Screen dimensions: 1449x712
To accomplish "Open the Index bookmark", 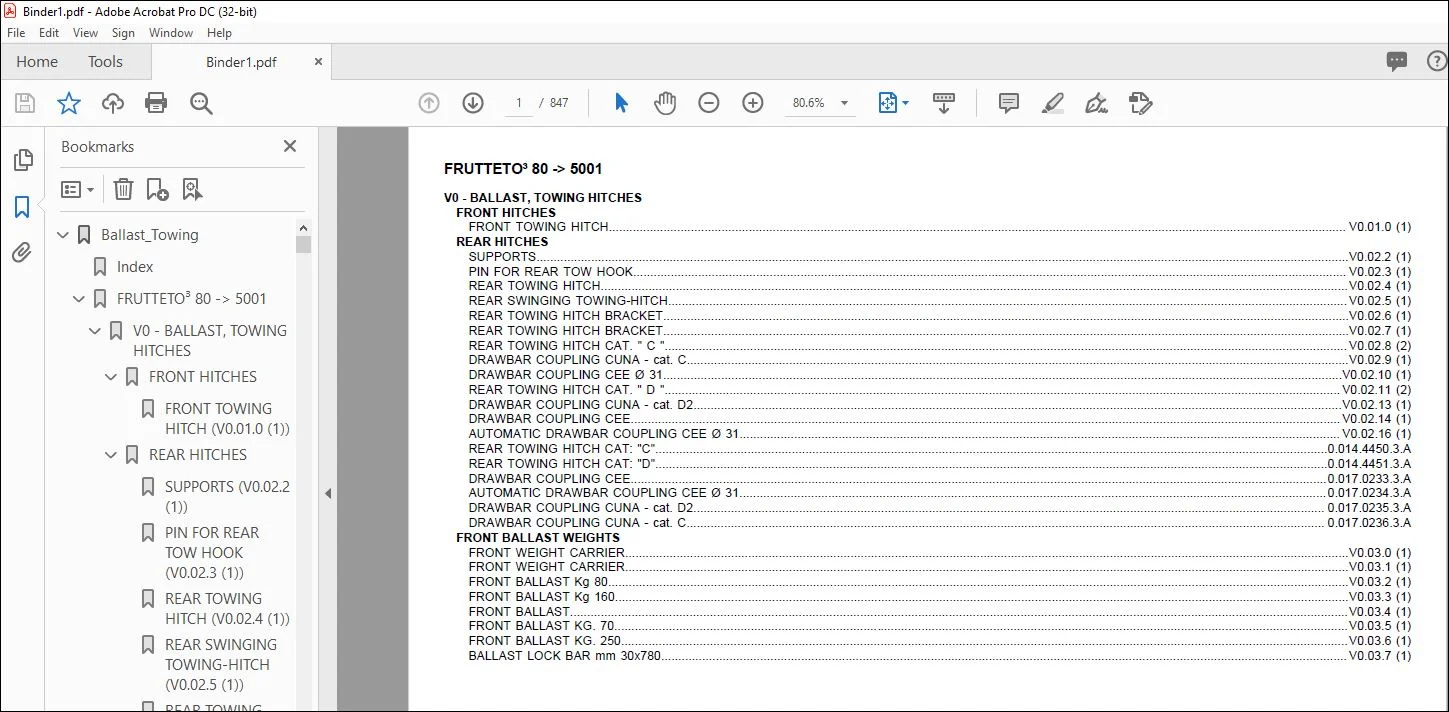I will click(x=135, y=267).
